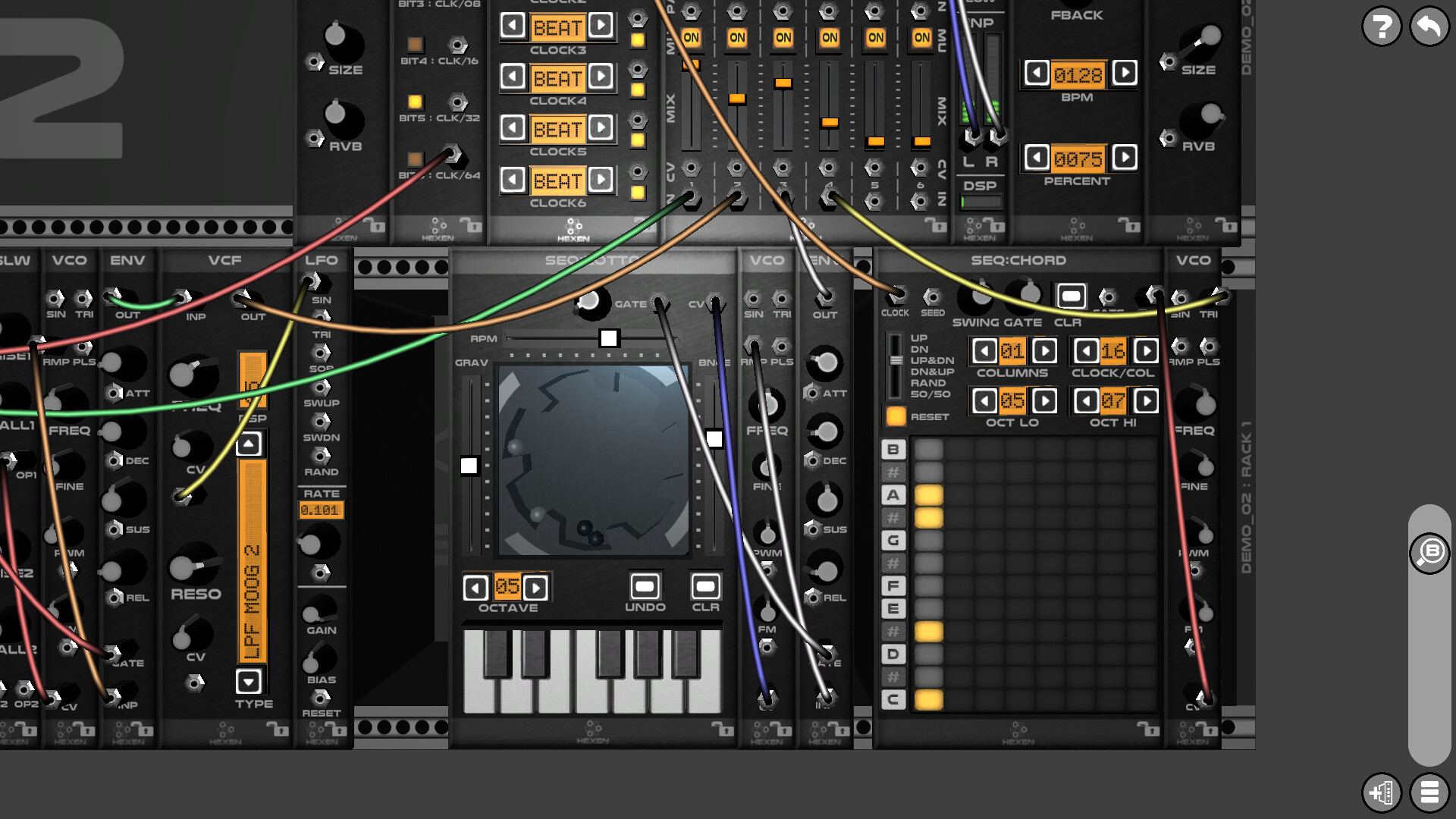The height and width of the screenshot is (819, 1456).
Task: Click the CLOCK input jack on SEQ:CHORD
Action: (896, 297)
